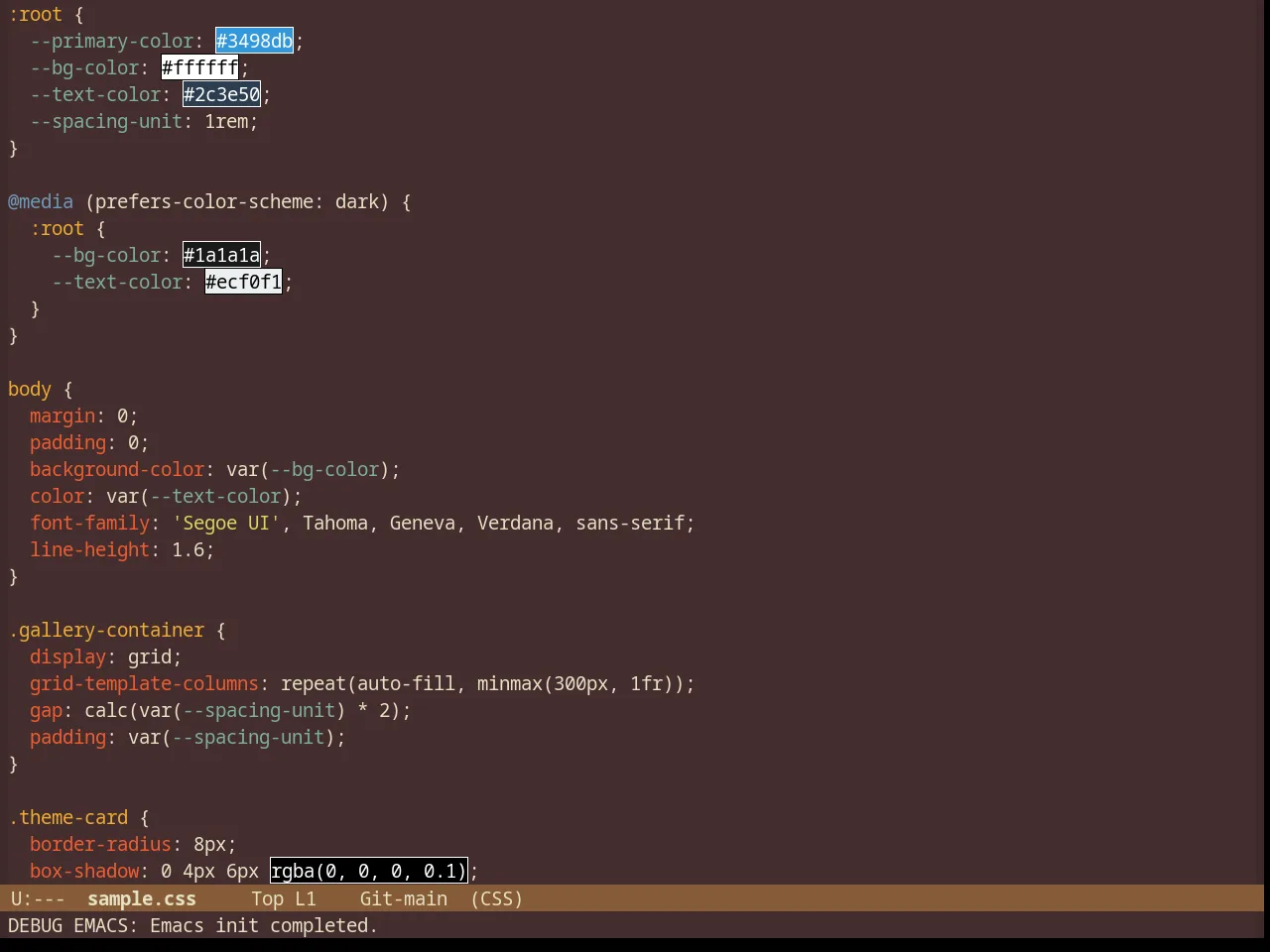Click the rgba(0, 0, 0, 0.1) color value
The height and width of the screenshot is (952, 1270).
(x=368, y=871)
